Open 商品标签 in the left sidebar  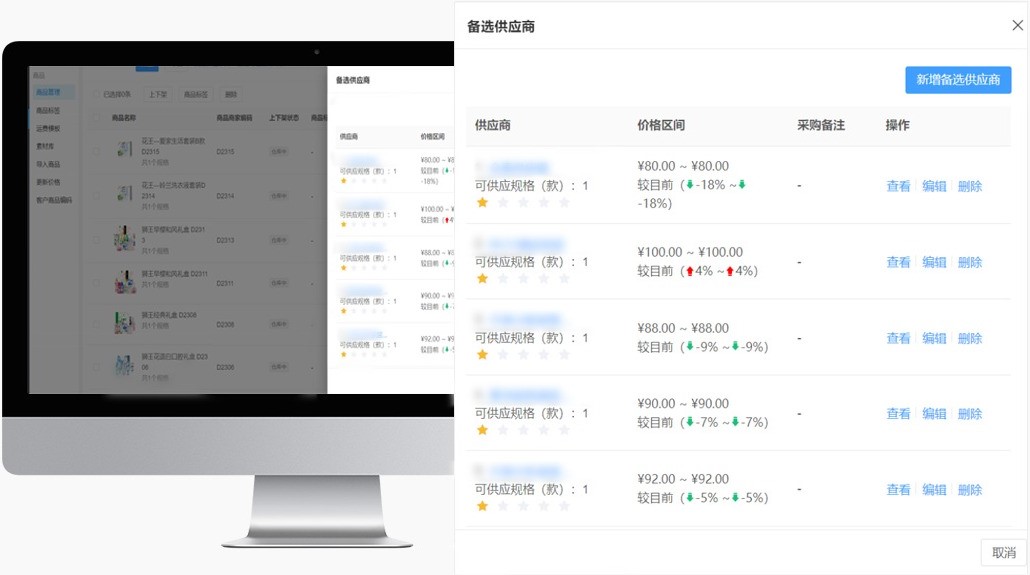coord(48,110)
